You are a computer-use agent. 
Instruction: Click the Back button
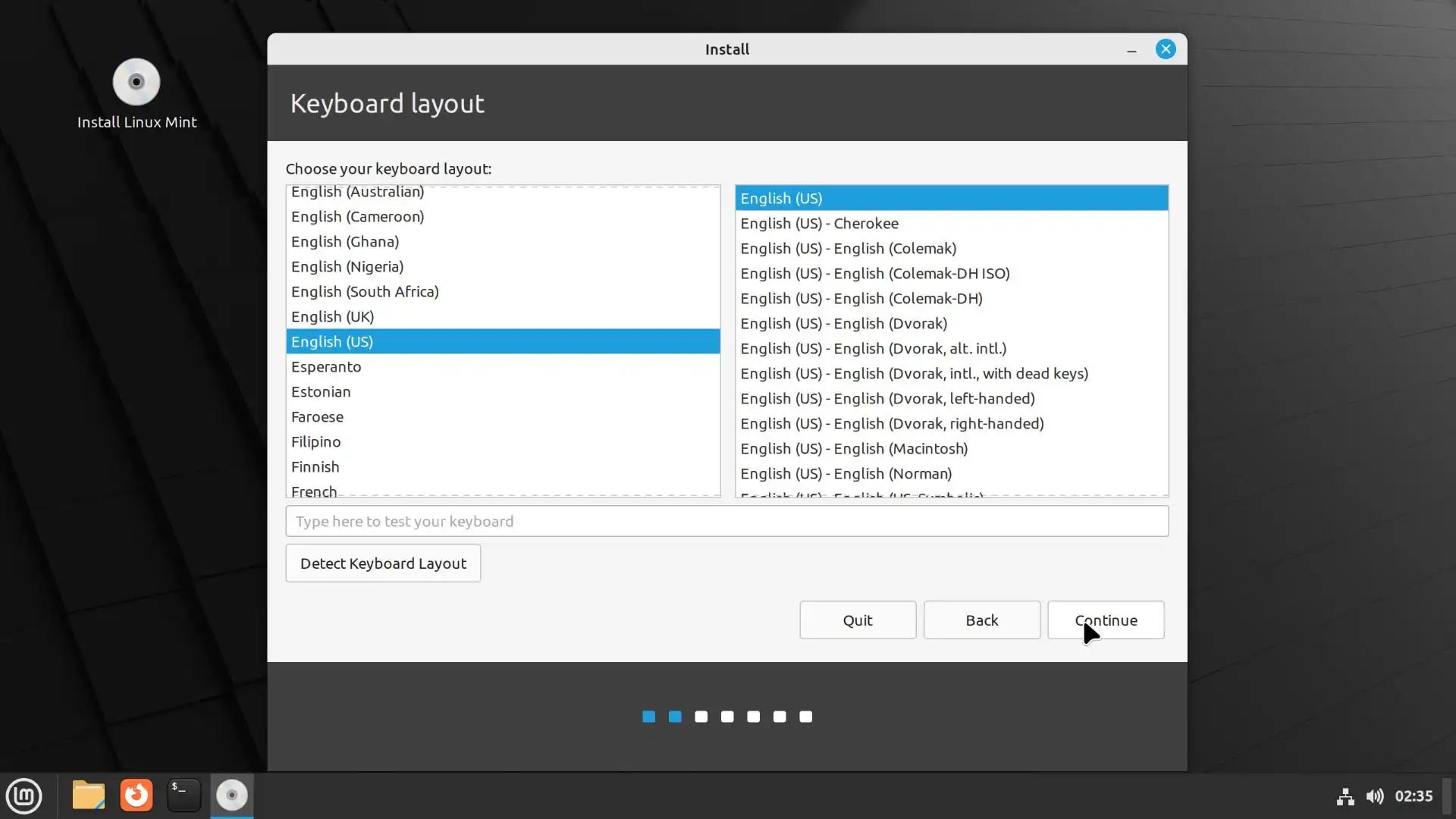click(x=981, y=620)
